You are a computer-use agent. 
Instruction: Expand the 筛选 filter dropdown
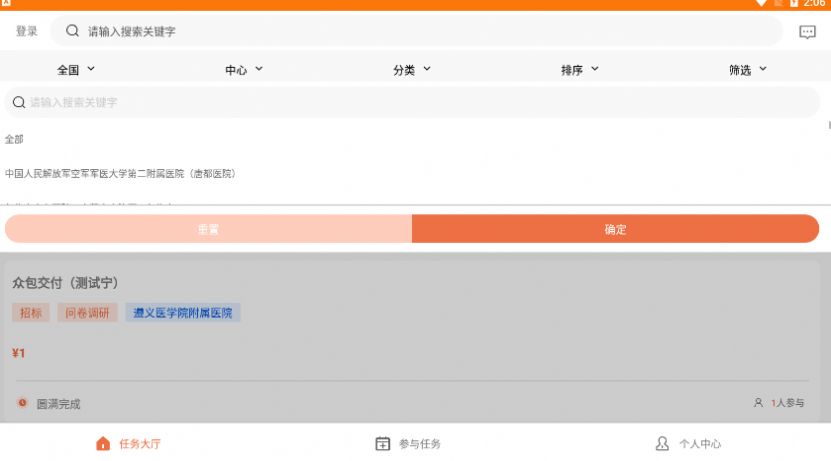(x=748, y=69)
